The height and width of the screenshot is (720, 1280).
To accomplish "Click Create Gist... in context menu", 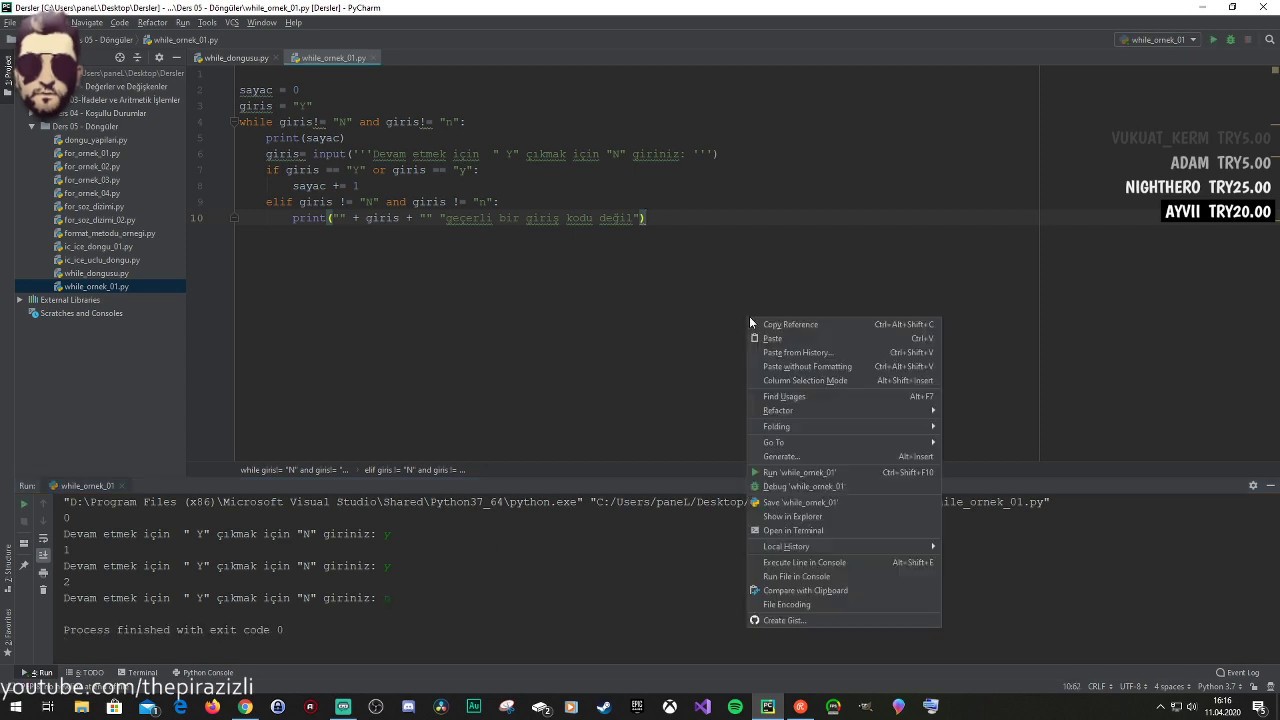I will [844, 620].
